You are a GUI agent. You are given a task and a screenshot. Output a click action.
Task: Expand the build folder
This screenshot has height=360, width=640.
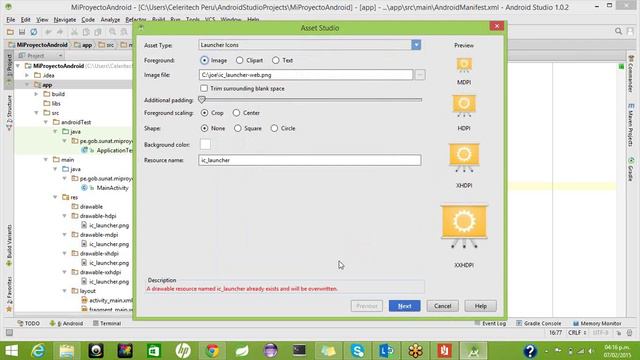[x=37, y=94]
